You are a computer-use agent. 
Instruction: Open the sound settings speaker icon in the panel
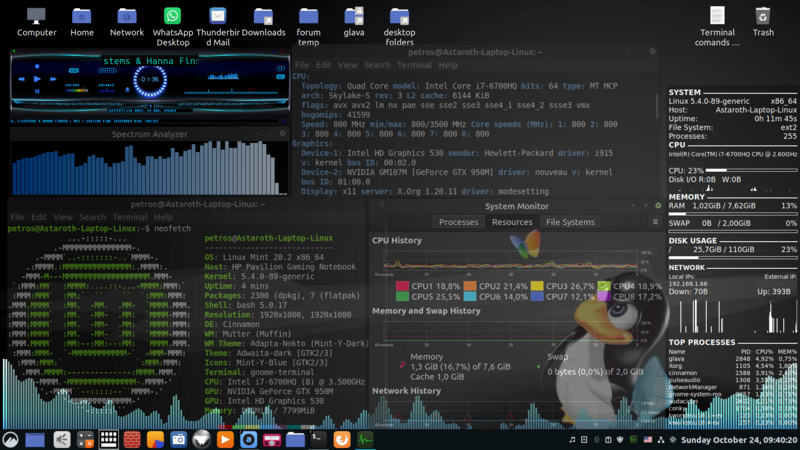tap(62, 439)
